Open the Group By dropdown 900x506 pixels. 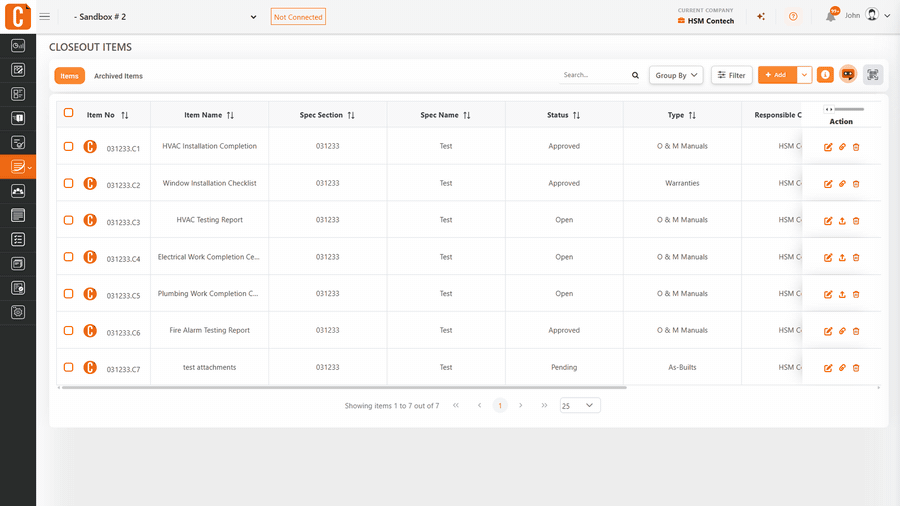coord(676,75)
